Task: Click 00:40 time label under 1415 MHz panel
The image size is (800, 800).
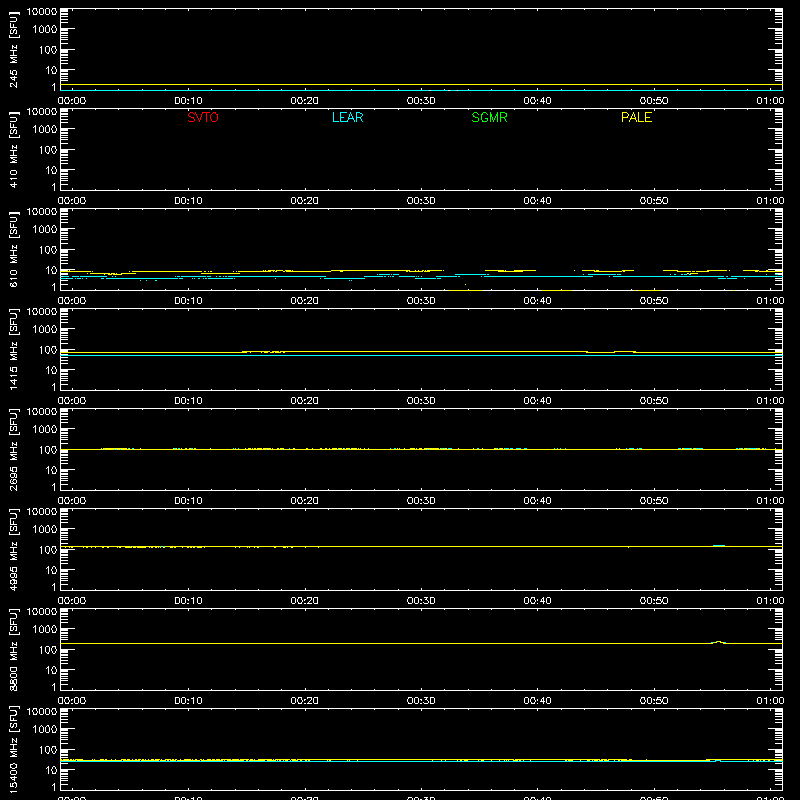Action: coord(537,401)
